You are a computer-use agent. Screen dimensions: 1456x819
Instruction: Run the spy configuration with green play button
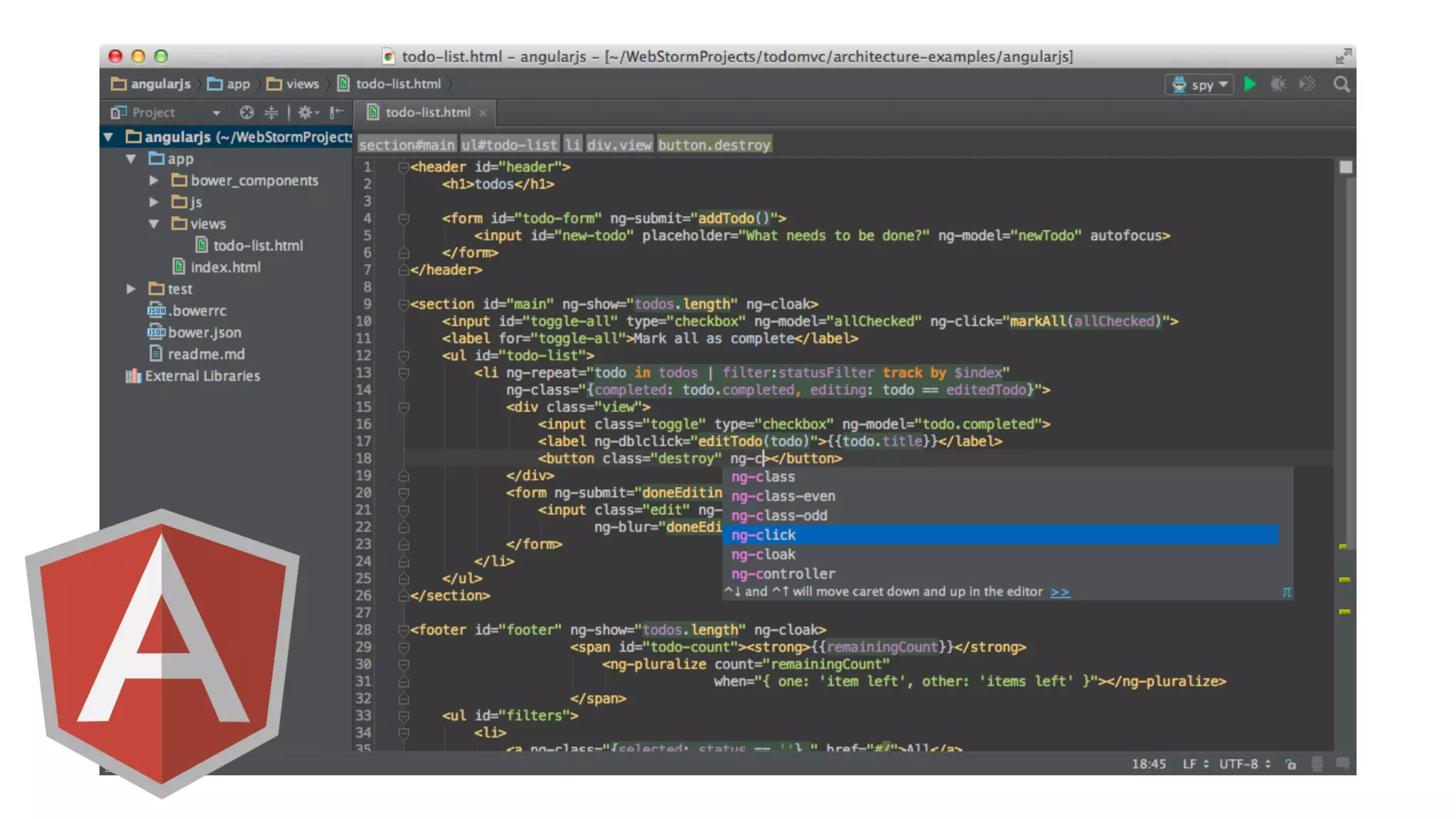coord(1250,85)
